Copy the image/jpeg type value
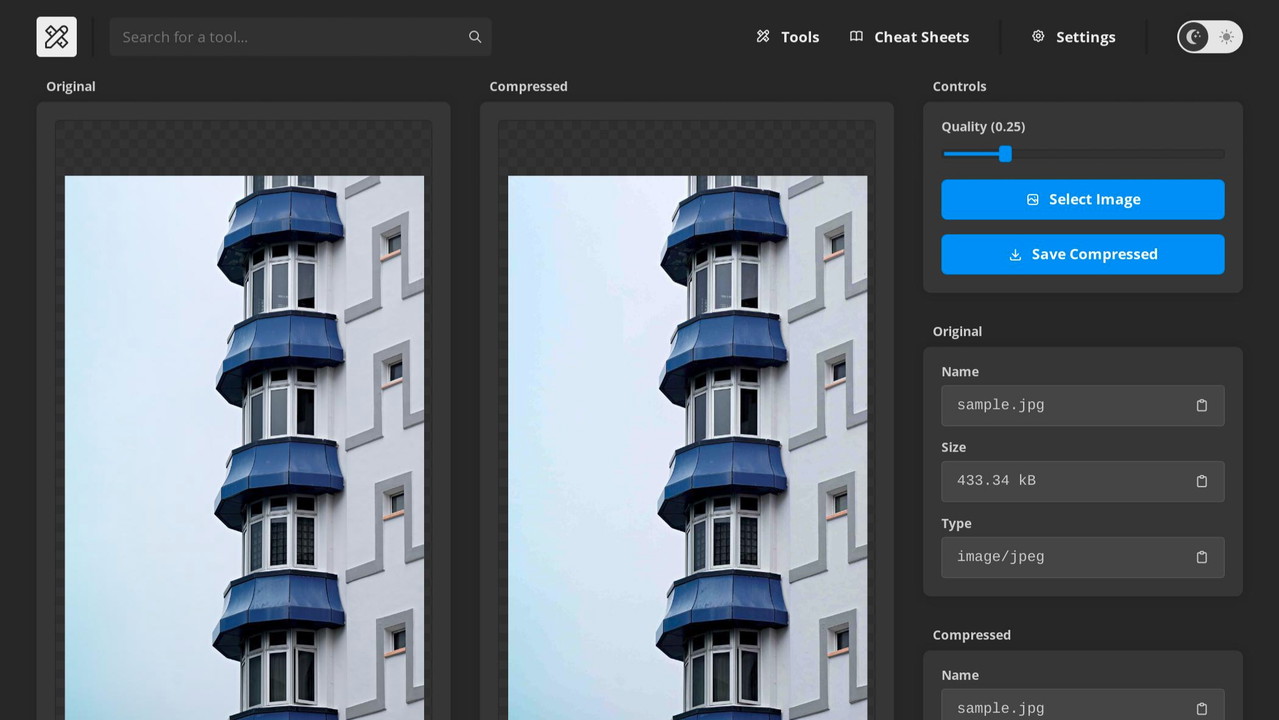 coord(1201,557)
